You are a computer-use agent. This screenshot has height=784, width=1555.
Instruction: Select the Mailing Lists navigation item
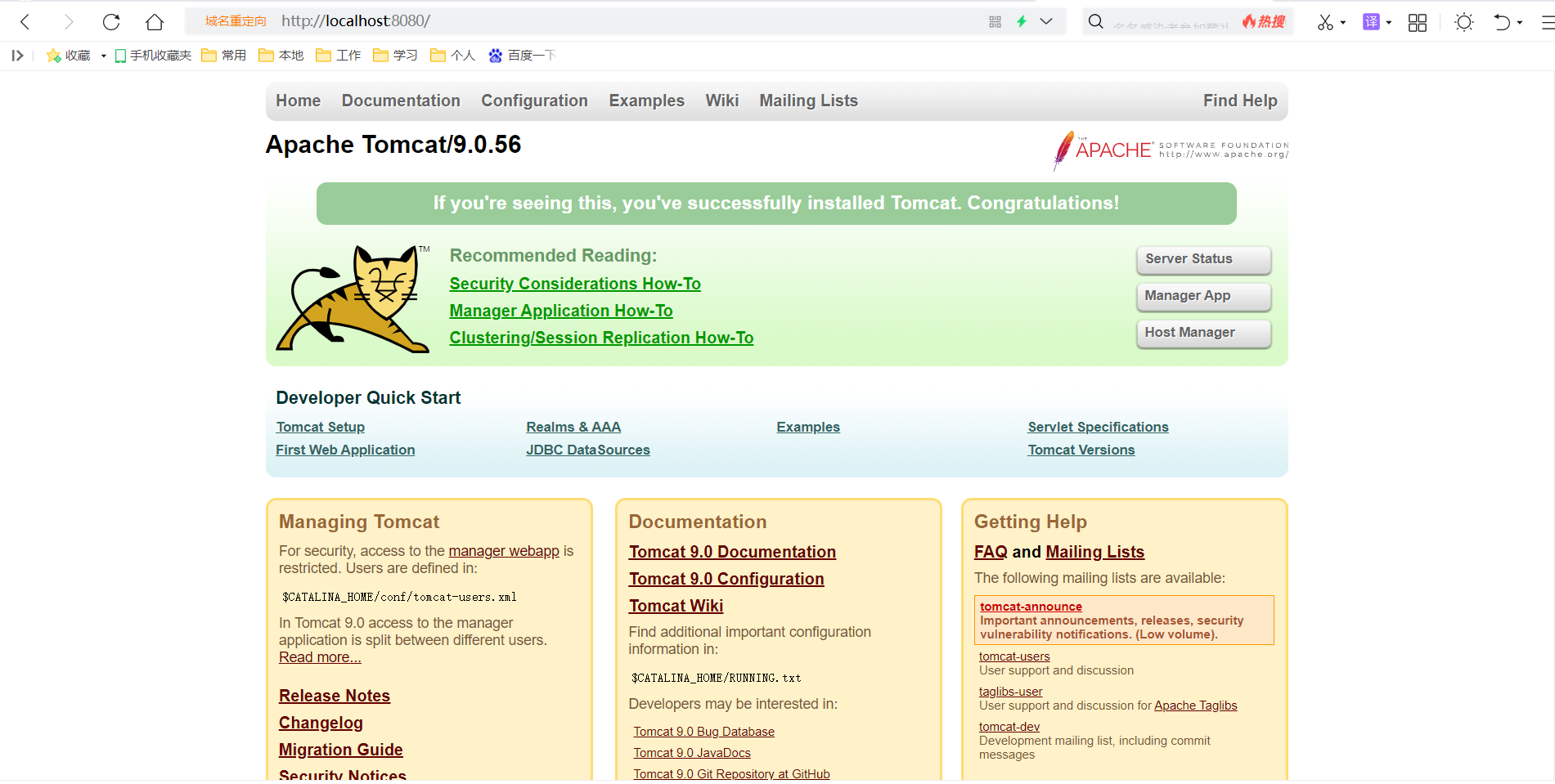(809, 101)
